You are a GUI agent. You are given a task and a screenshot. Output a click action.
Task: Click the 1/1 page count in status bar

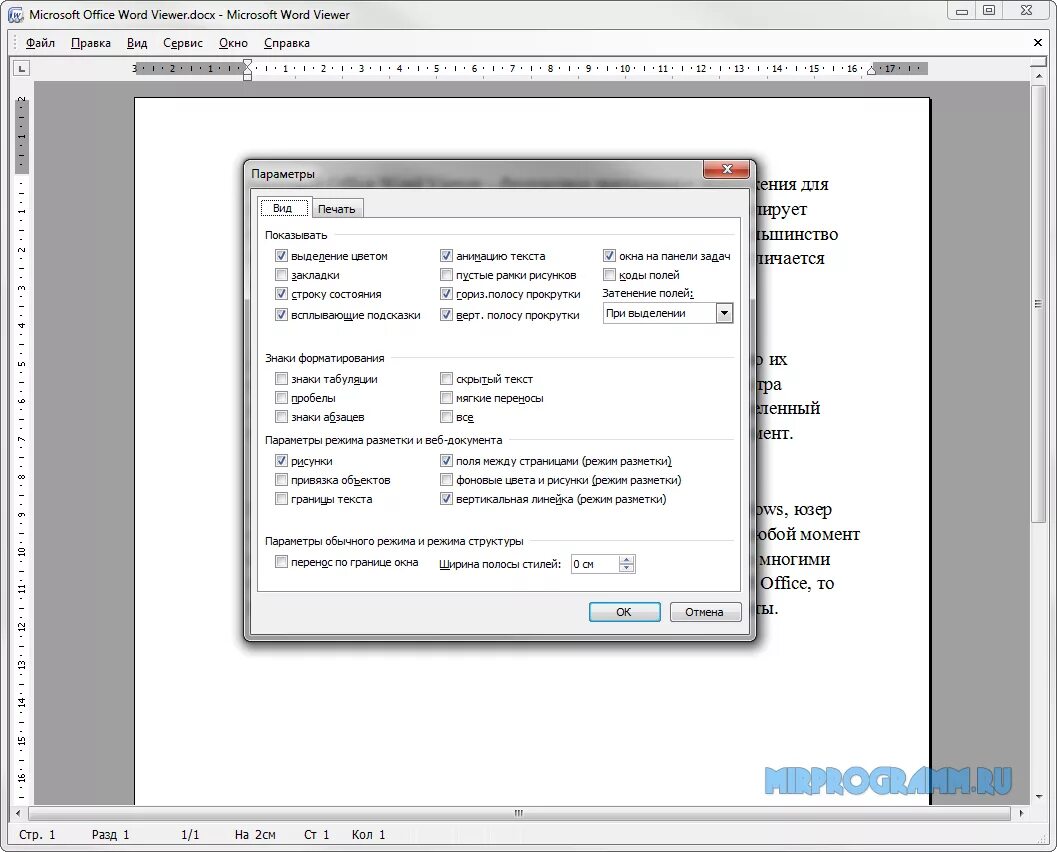(190, 834)
